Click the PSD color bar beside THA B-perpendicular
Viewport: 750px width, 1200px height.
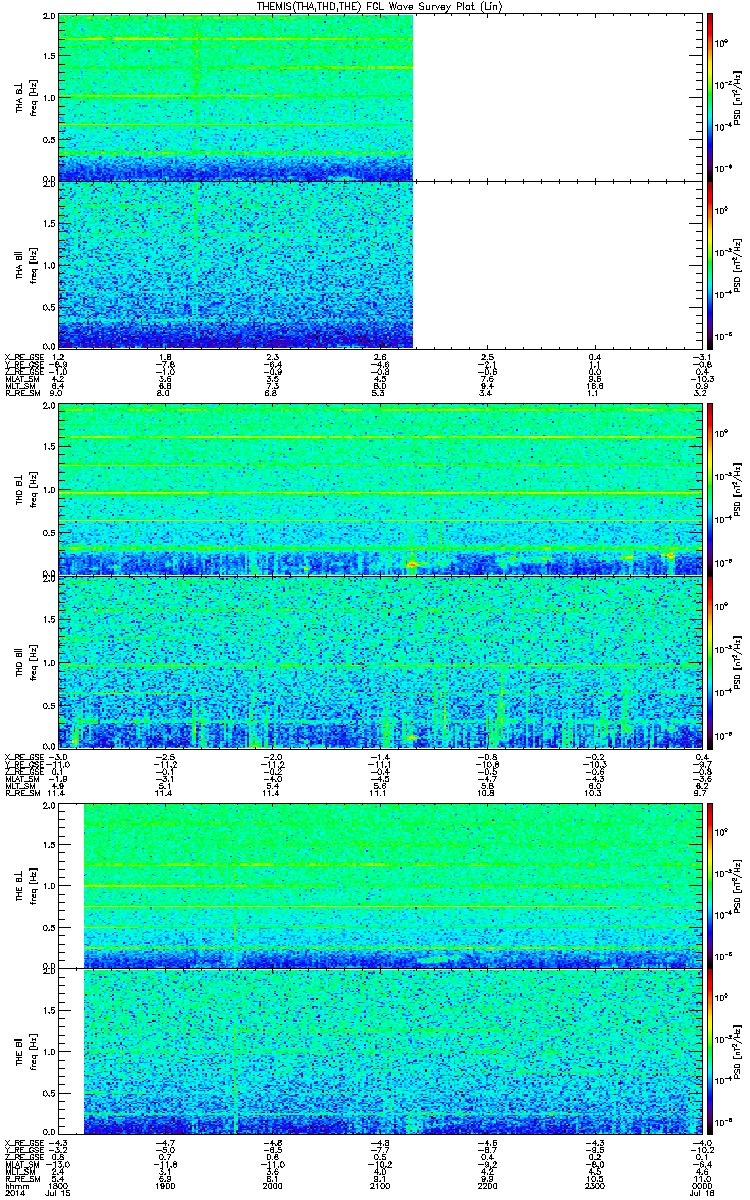(x=710, y=97)
